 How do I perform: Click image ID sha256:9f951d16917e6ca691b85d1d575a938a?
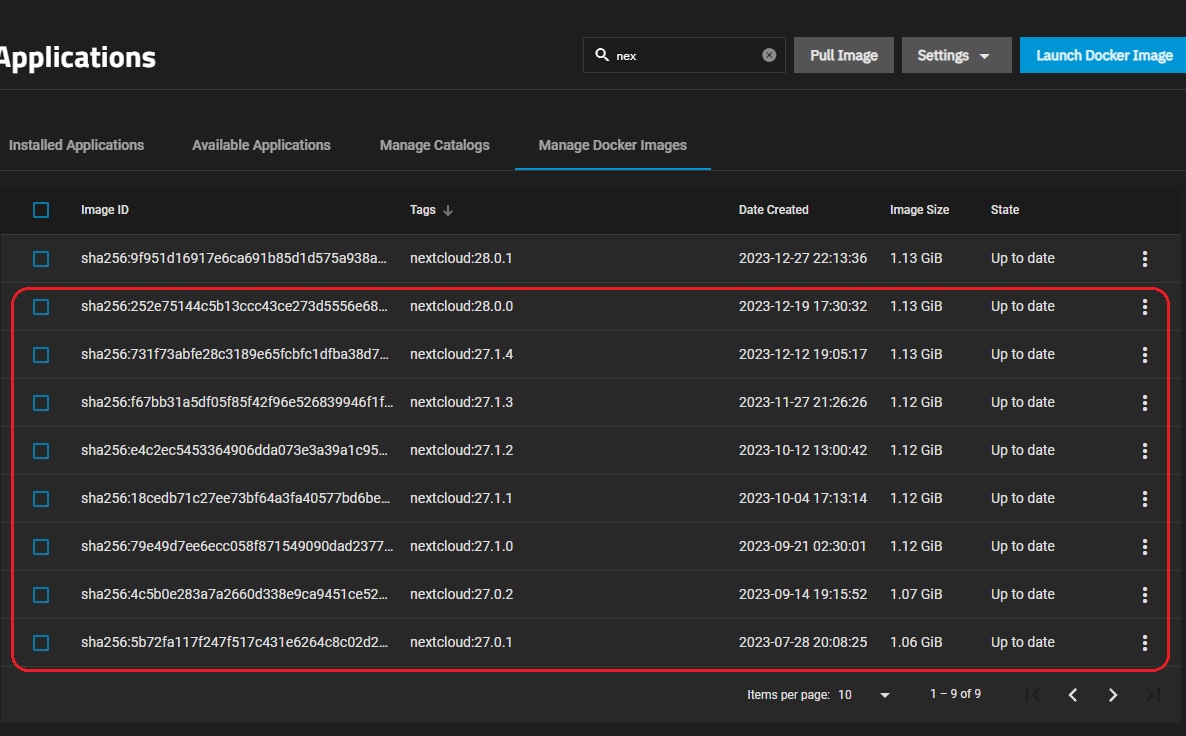[x=234, y=258]
